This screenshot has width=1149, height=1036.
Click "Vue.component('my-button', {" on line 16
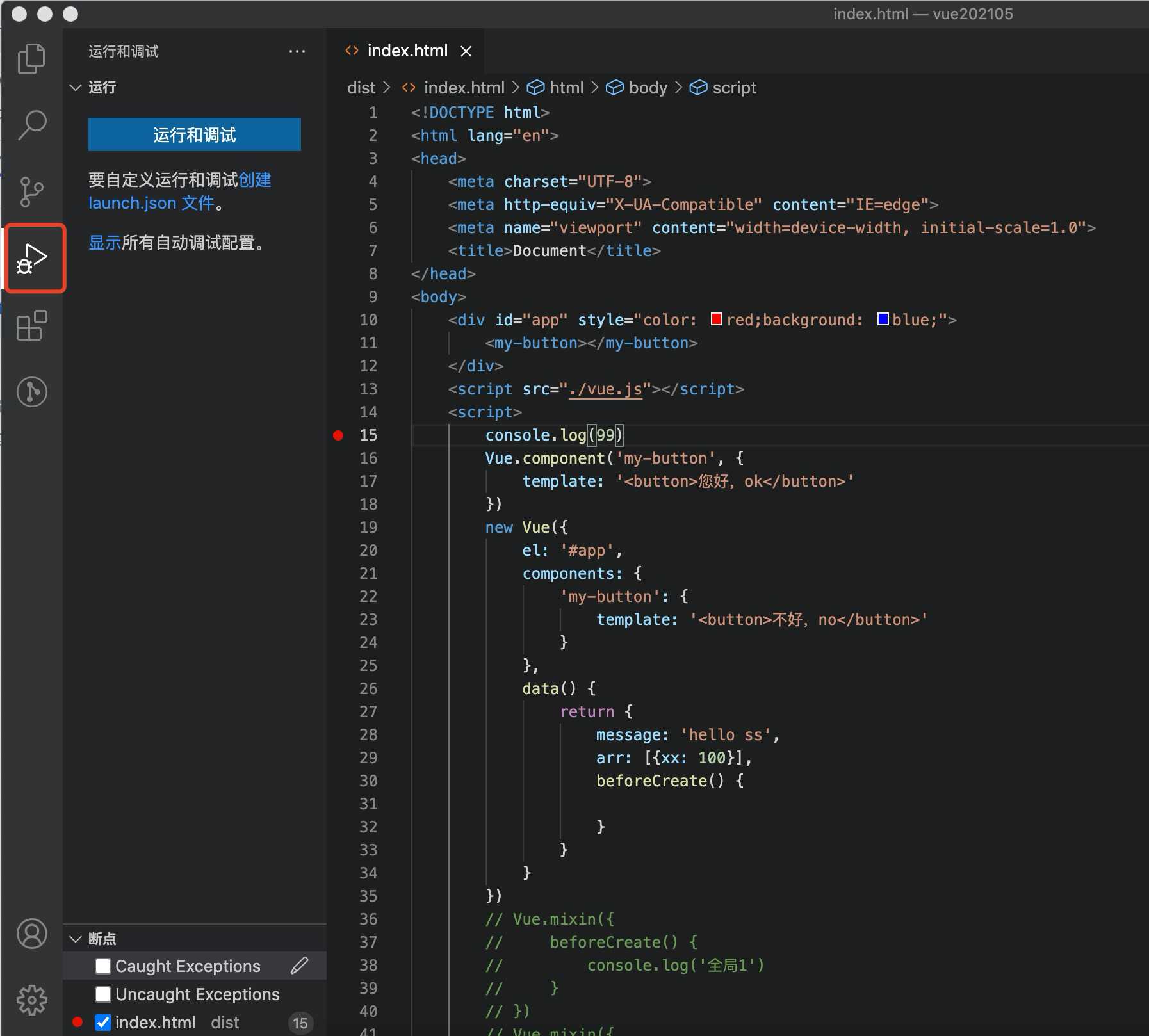coord(614,458)
